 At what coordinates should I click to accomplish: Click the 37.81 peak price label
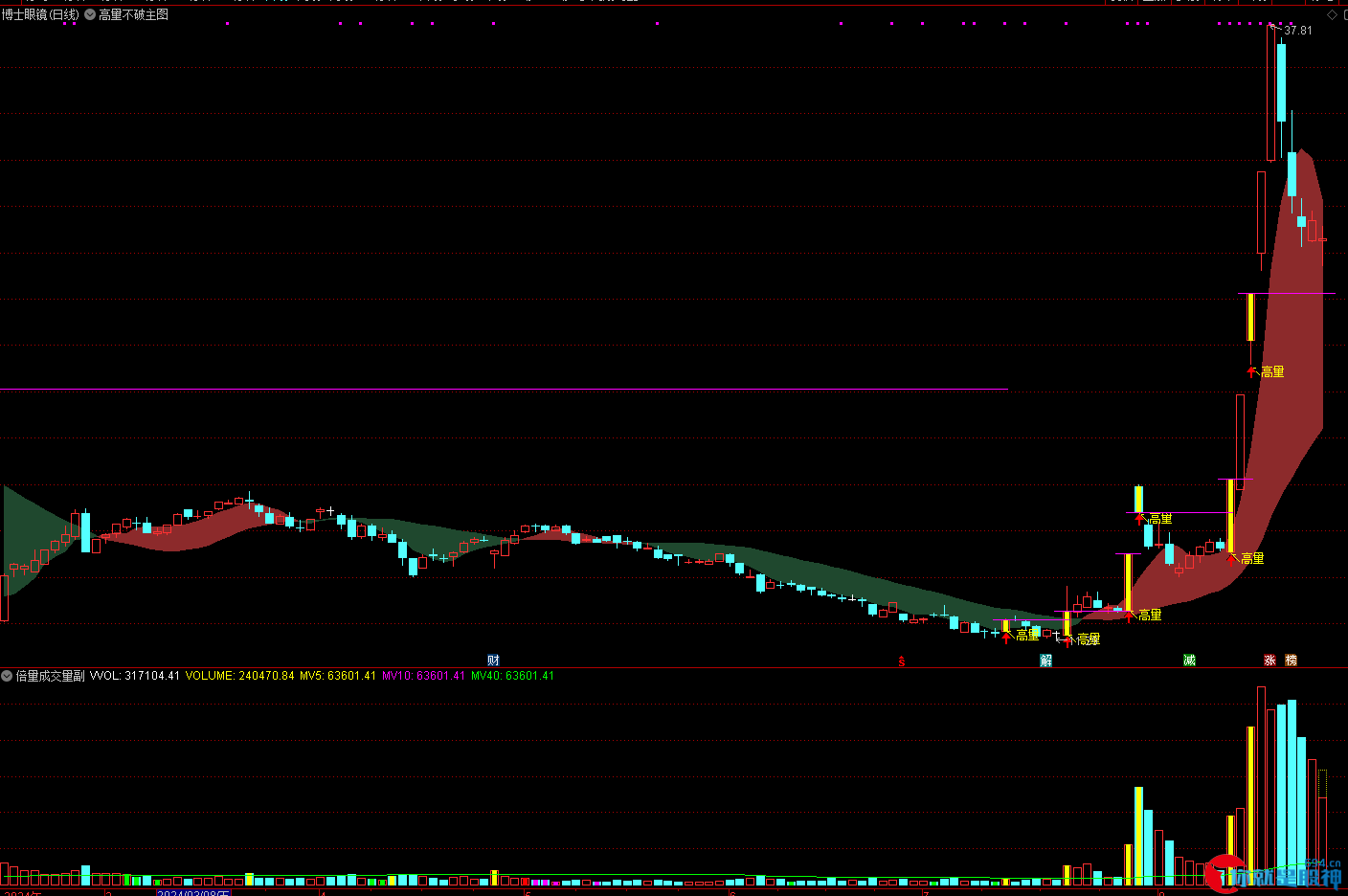tap(1298, 31)
